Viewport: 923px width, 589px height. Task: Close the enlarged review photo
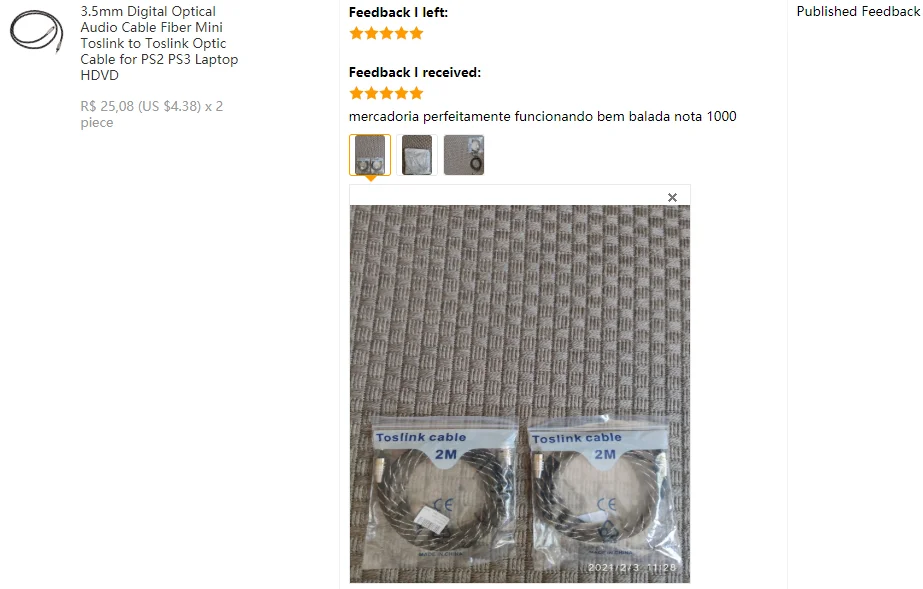pos(672,198)
